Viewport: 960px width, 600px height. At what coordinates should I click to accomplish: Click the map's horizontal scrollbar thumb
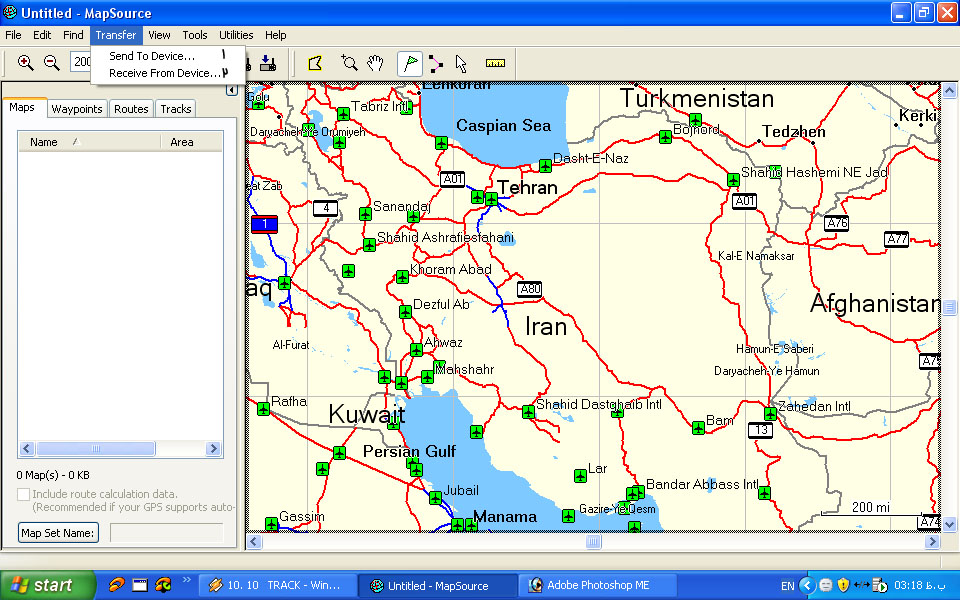[593, 542]
